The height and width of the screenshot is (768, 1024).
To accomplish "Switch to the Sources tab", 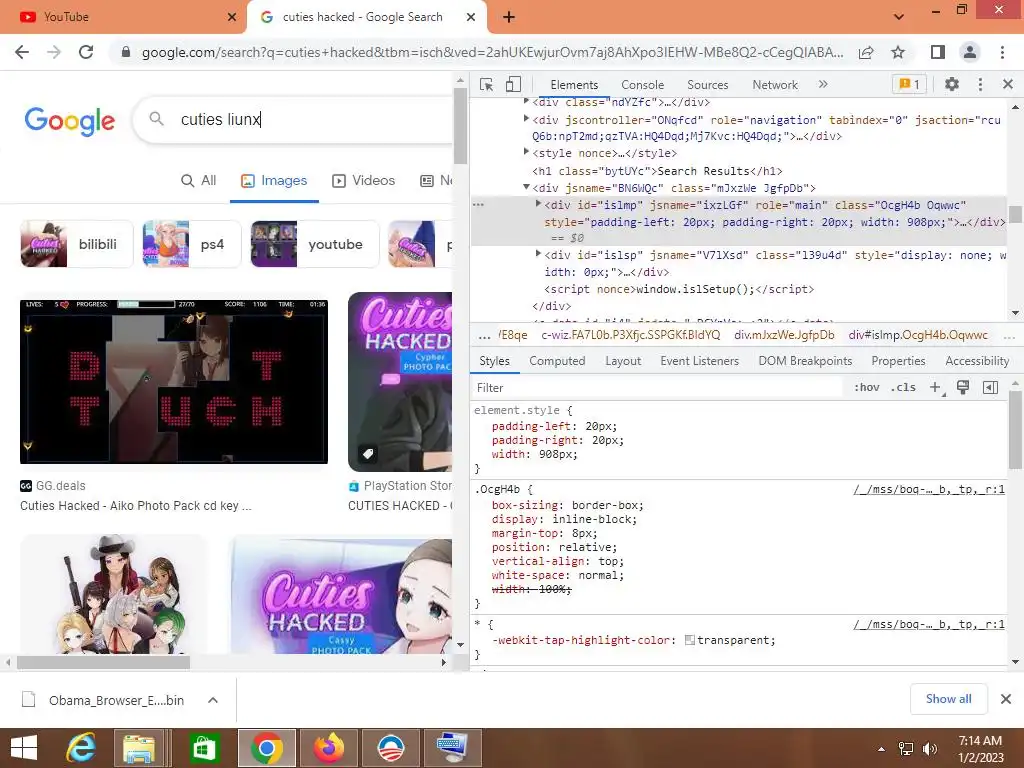I will [707, 85].
